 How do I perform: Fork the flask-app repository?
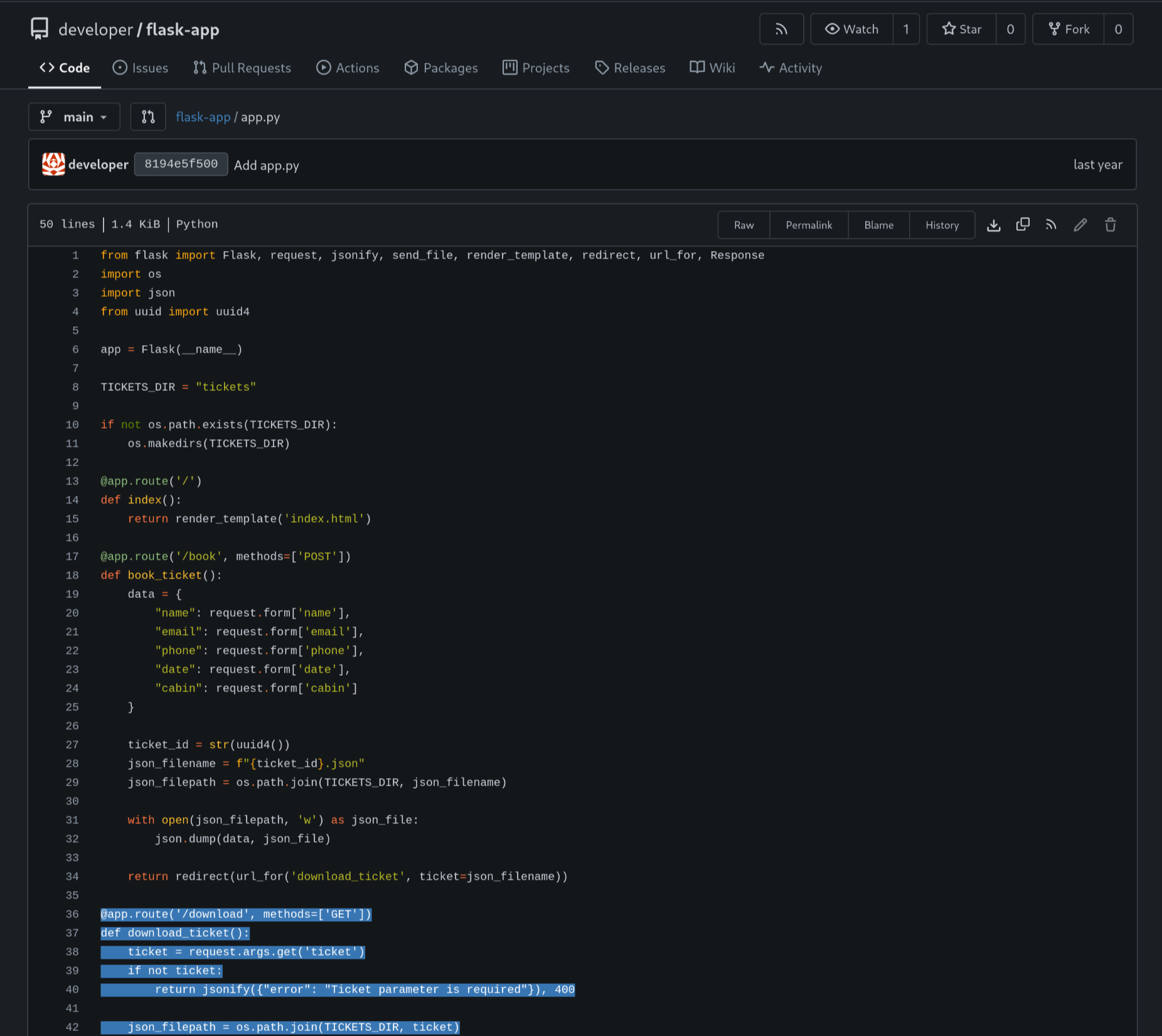click(1069, 29)
